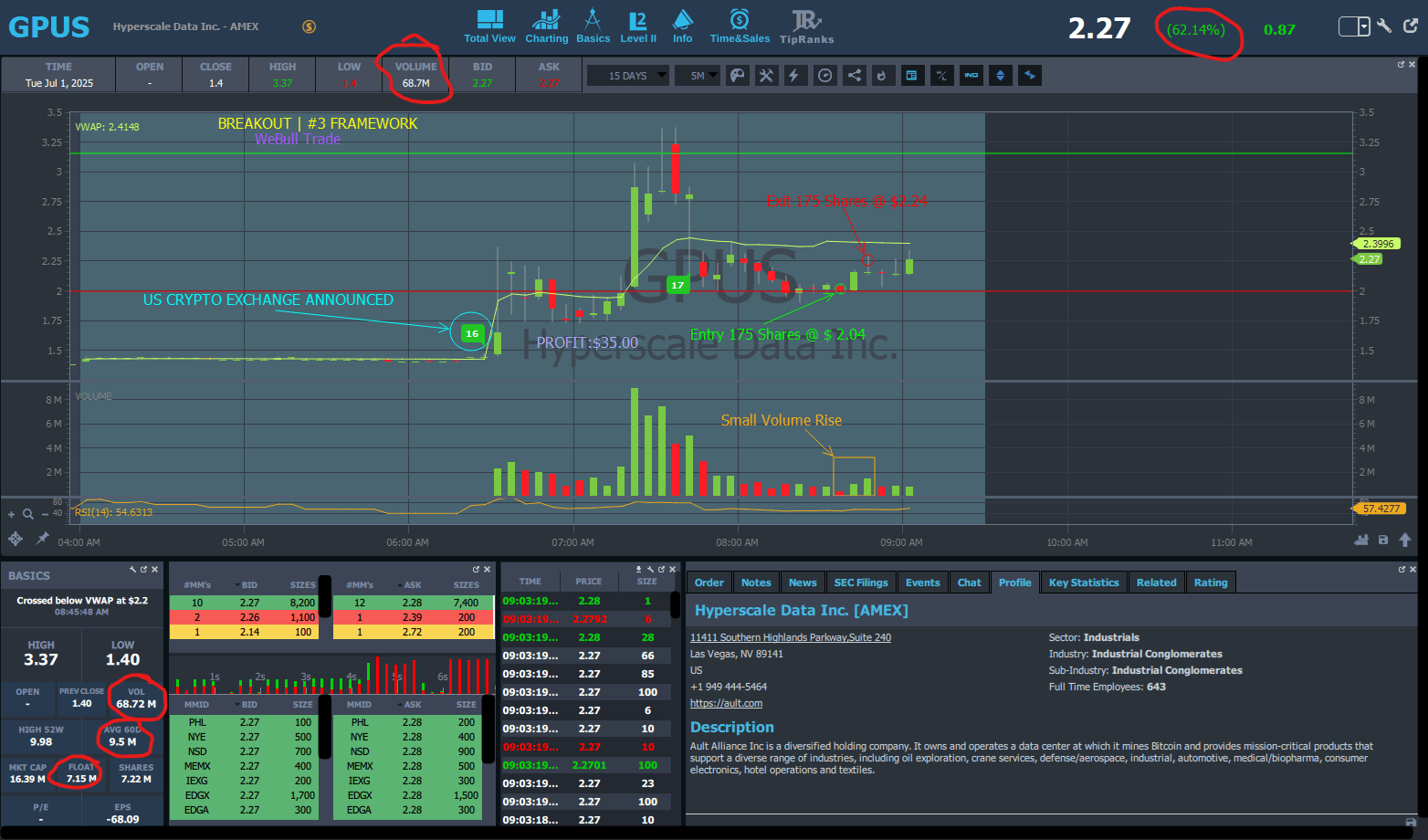Switch to the Order tab

click(x=709, y=583)
